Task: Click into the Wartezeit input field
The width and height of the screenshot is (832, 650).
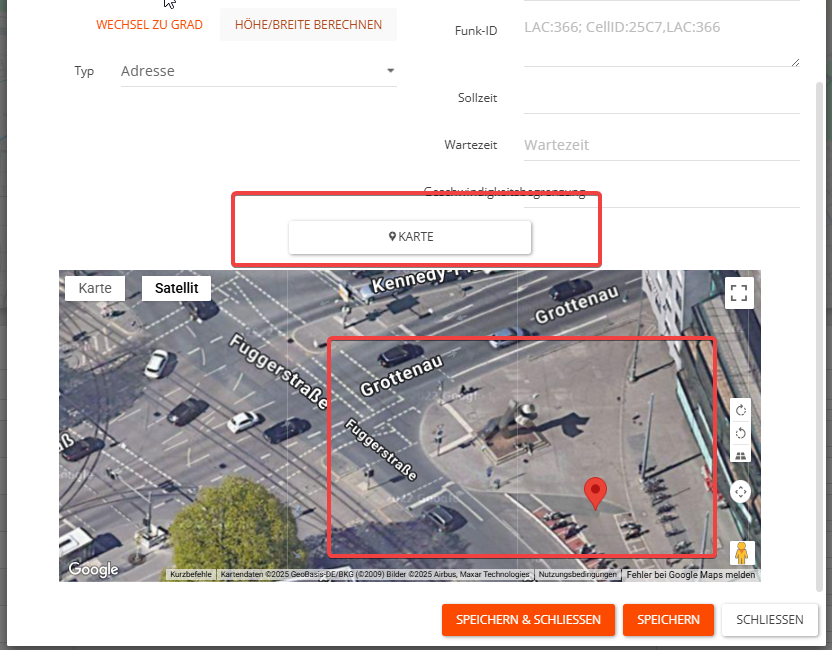Action: (x=660, y=145)
